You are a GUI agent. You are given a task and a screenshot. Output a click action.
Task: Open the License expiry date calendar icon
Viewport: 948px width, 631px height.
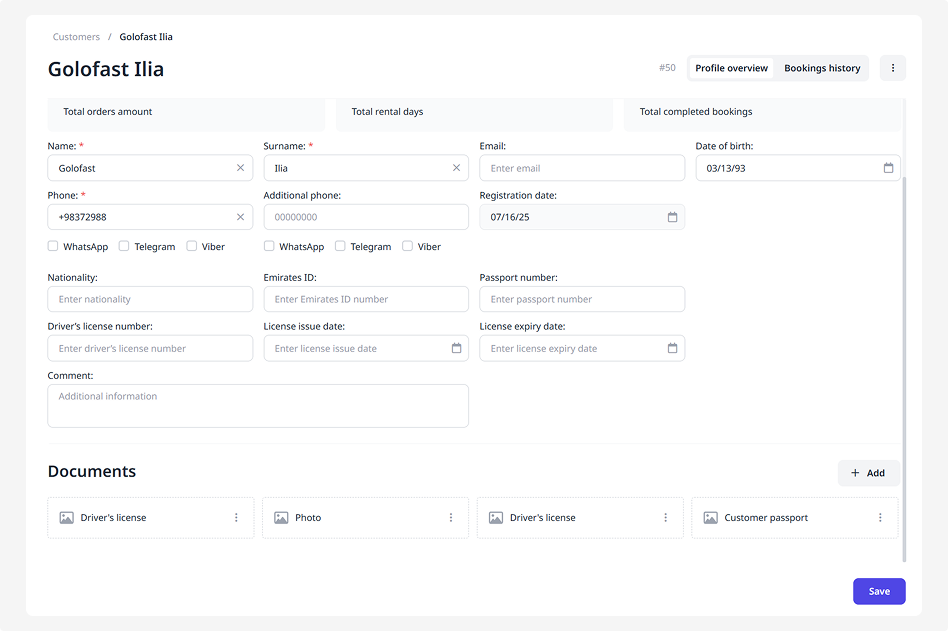coord(672,348)
